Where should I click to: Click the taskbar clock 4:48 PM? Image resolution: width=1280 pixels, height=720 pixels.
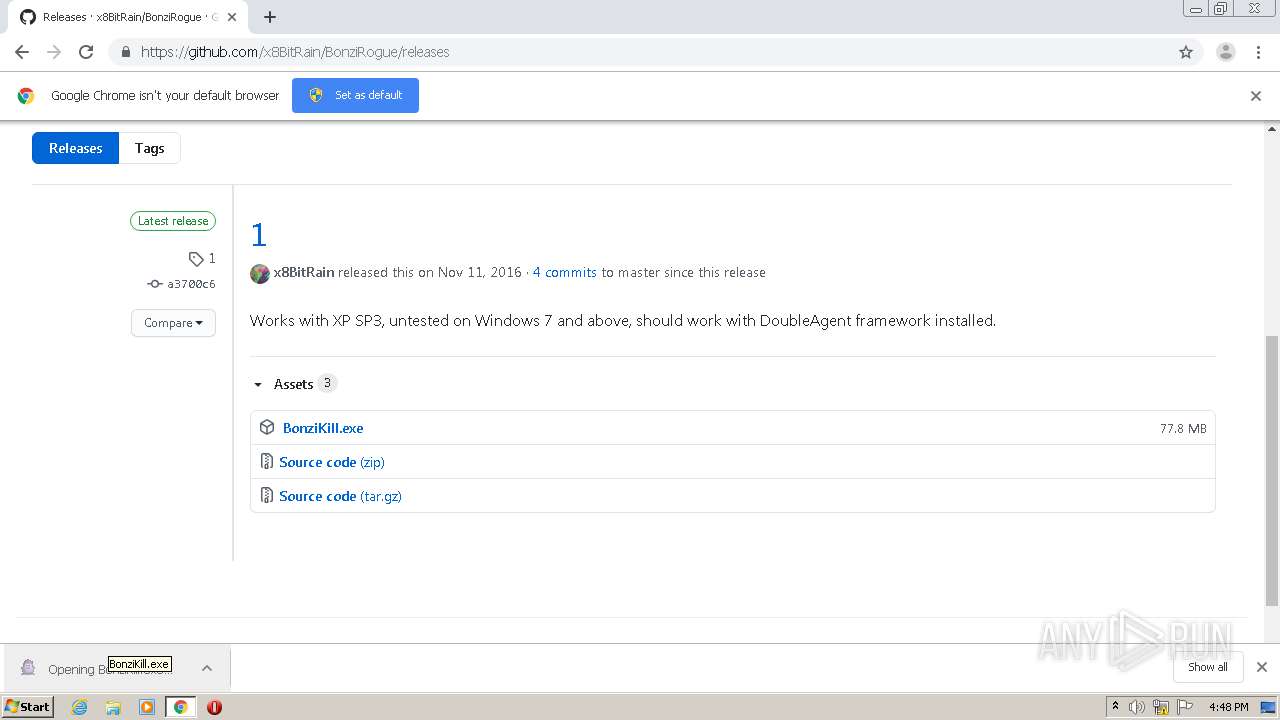[1228, 707]
